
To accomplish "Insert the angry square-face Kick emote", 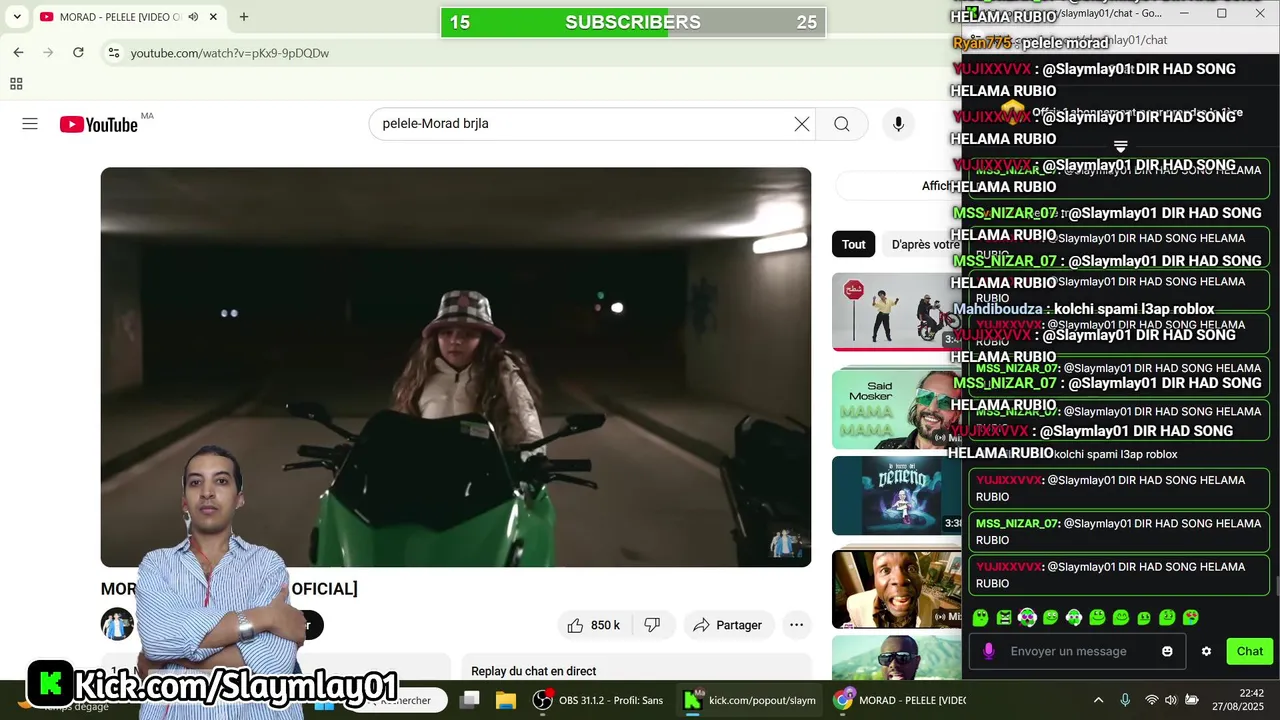I will tap(1004, 618).
